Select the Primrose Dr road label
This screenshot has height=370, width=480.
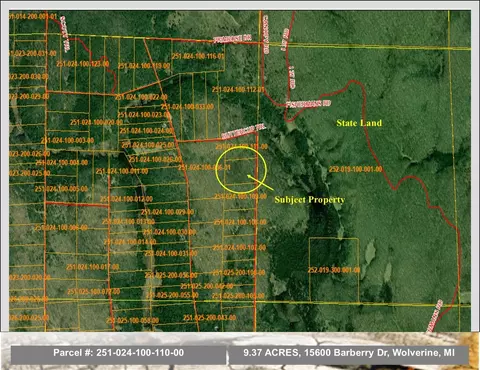point(232,39)
